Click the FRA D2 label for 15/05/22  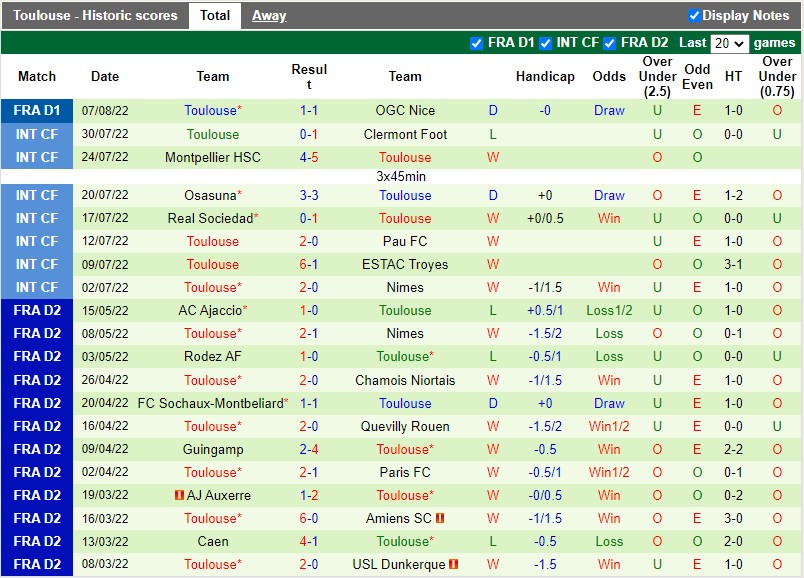pyautogui.click(x=37, y=311)
